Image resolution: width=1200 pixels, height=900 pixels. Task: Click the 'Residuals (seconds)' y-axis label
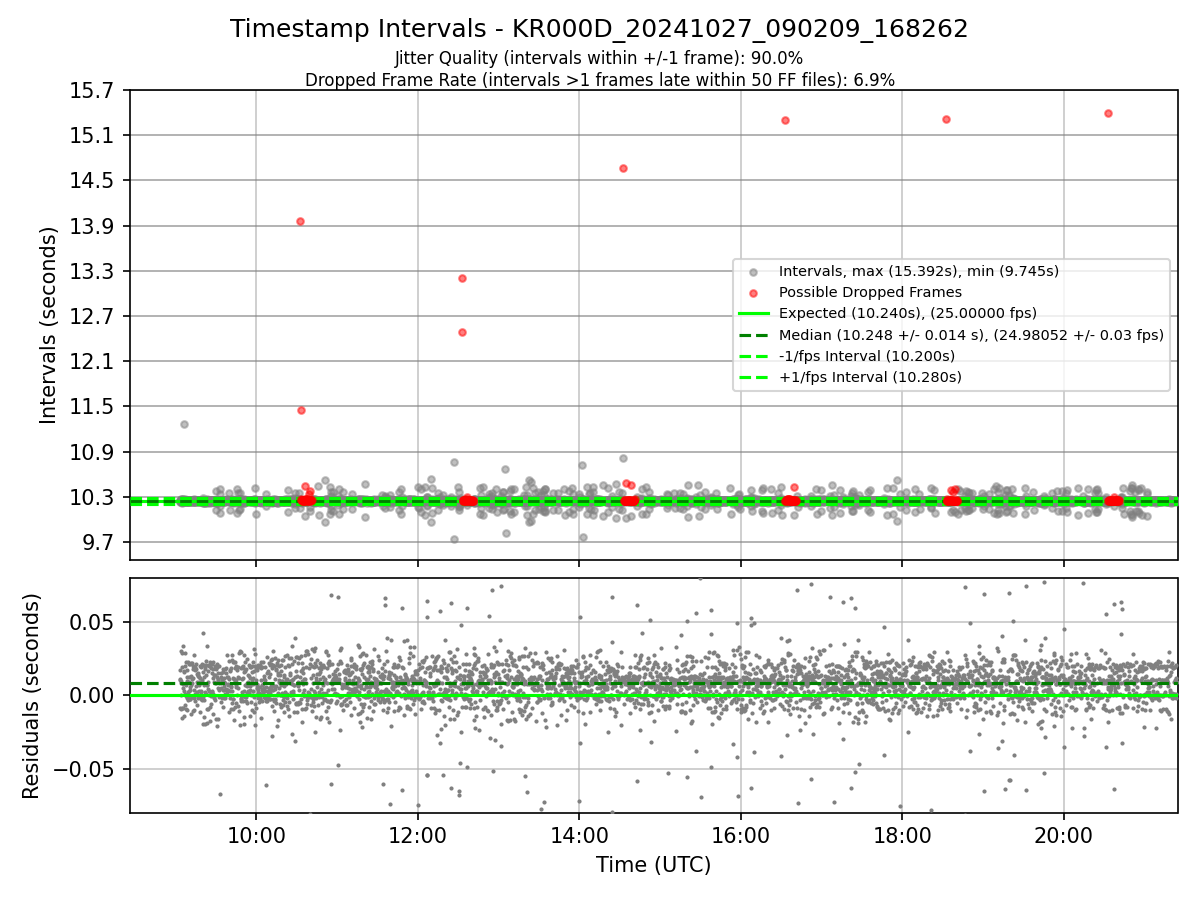[x=31, y=696]
